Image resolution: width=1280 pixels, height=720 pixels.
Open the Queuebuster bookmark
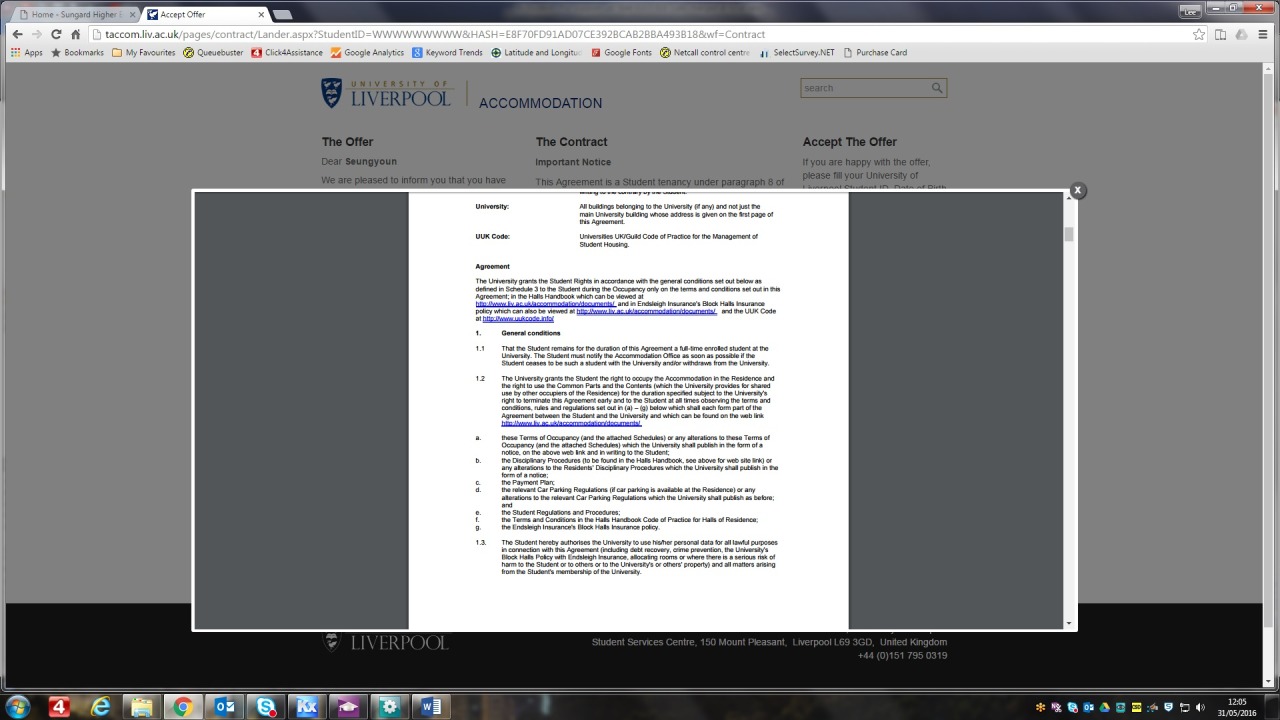point(213,53)
